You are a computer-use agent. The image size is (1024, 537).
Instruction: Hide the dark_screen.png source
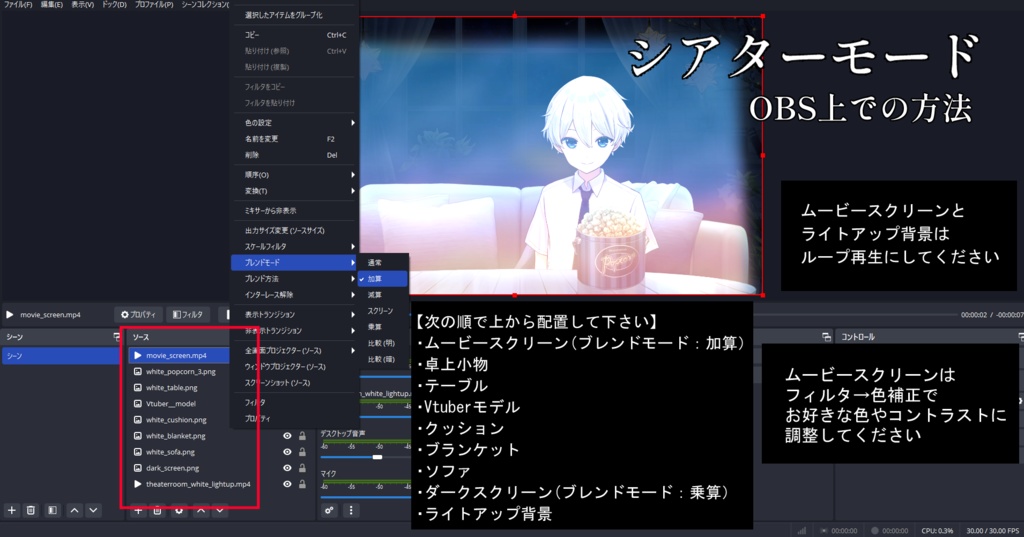[287, 468]
